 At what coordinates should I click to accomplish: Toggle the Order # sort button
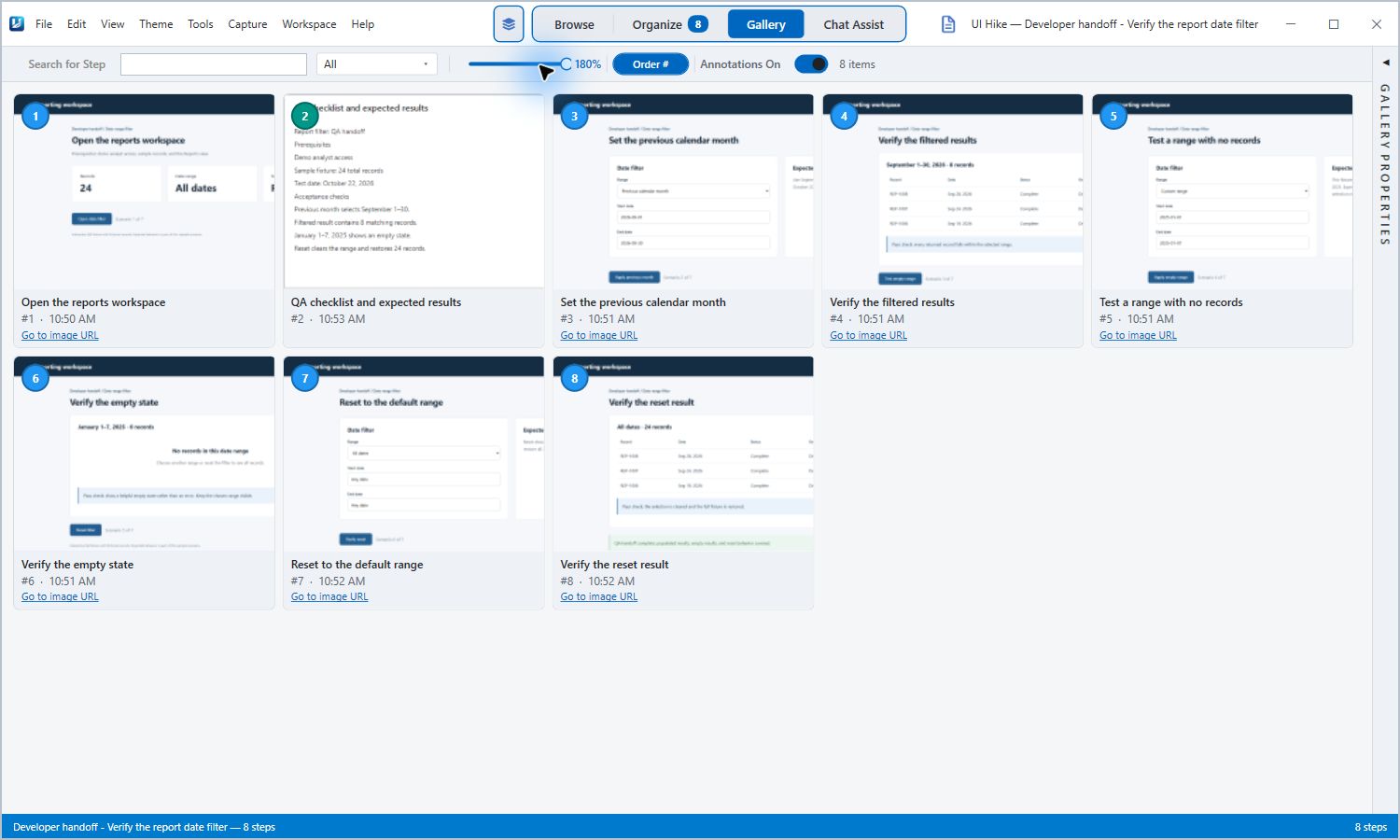click(651, 64)
